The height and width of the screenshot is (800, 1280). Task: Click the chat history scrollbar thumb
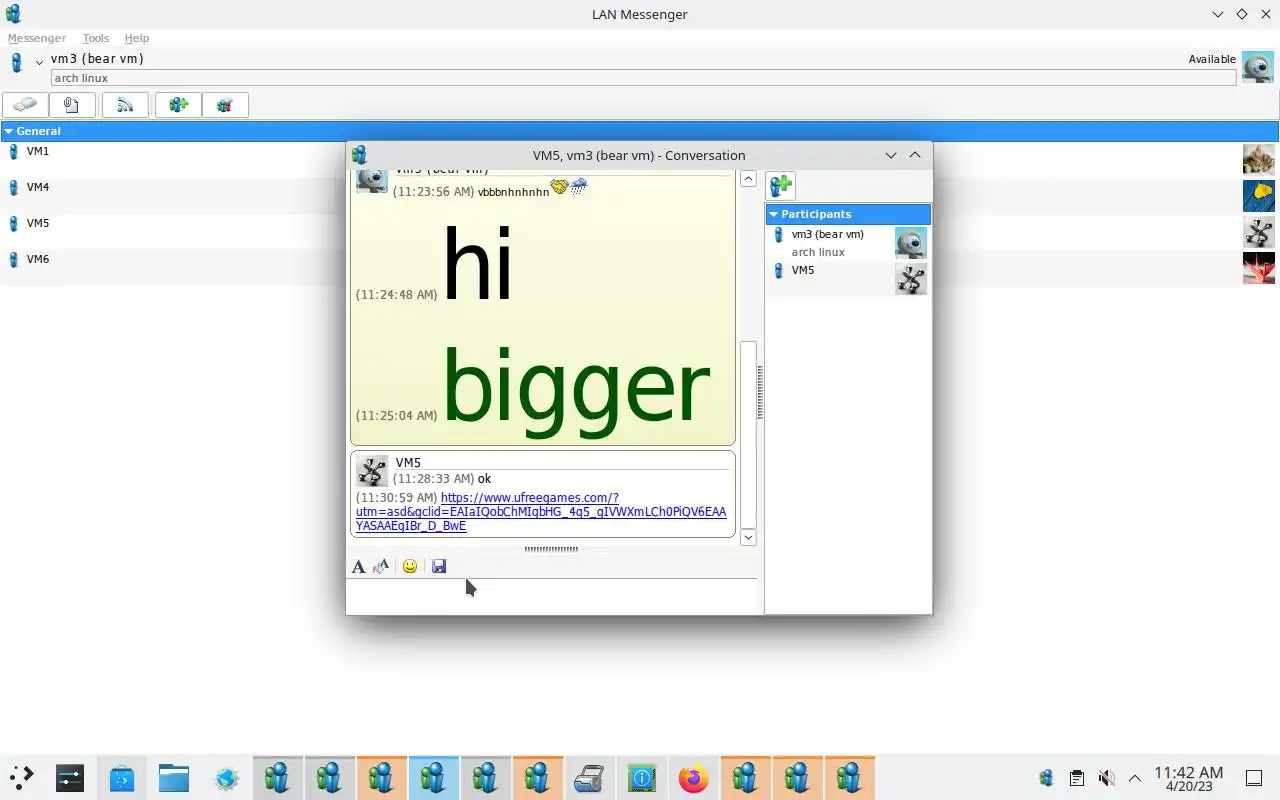(x=748, y=435)
